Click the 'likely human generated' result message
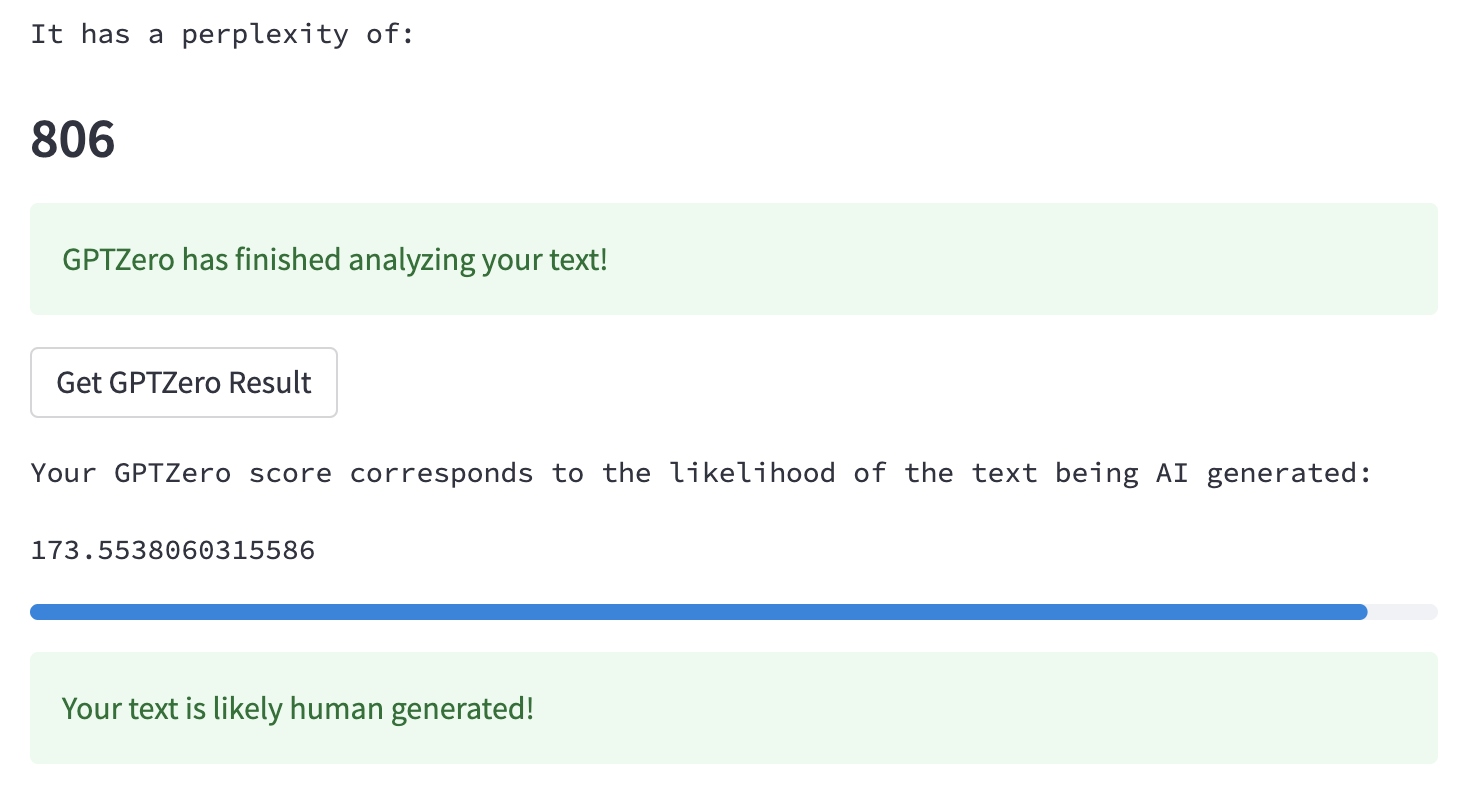The image size is (1470, 788). pyautogui.click(x=298, y=709)
